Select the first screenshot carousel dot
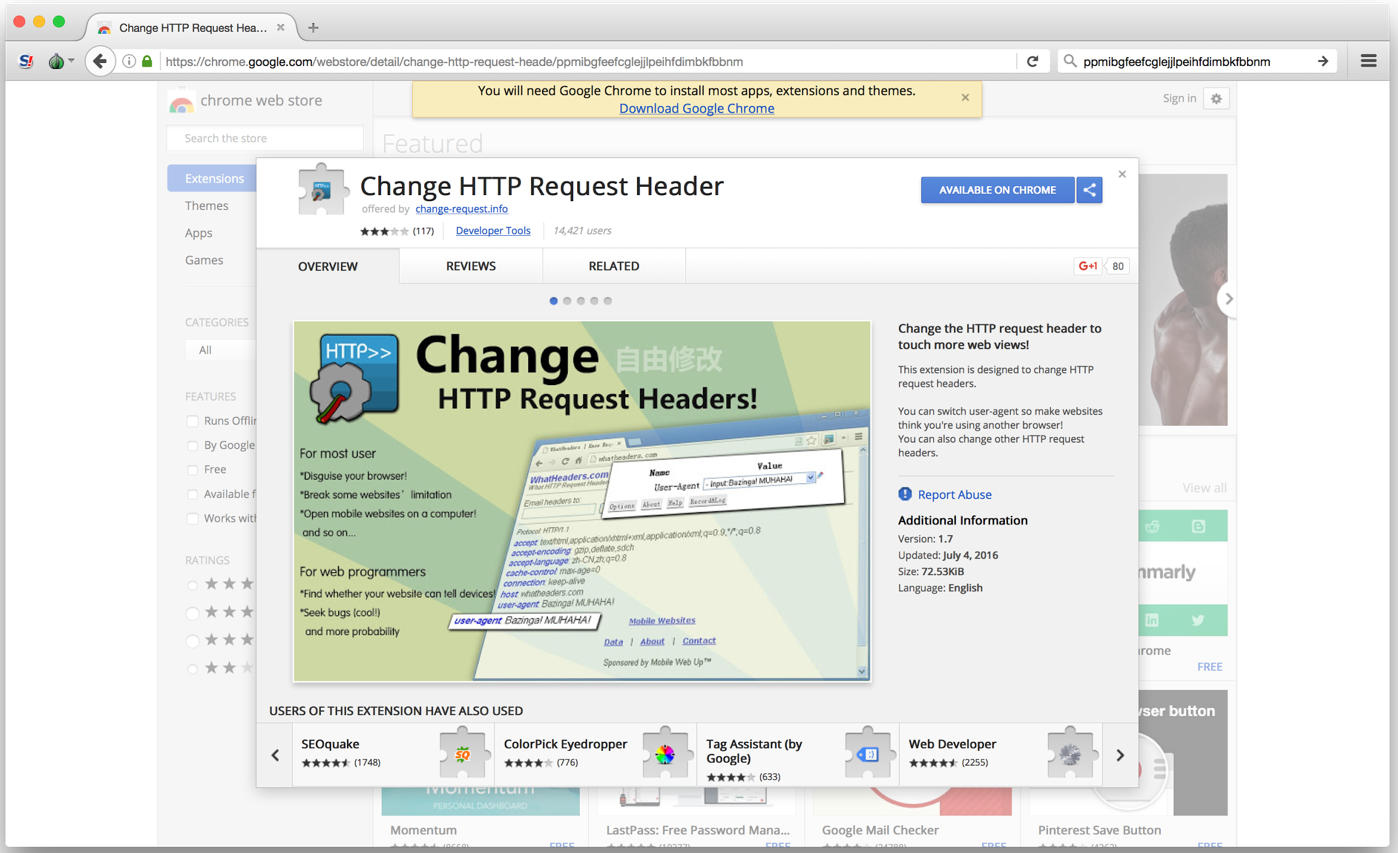1398x853 pixels. click(554, 301)
